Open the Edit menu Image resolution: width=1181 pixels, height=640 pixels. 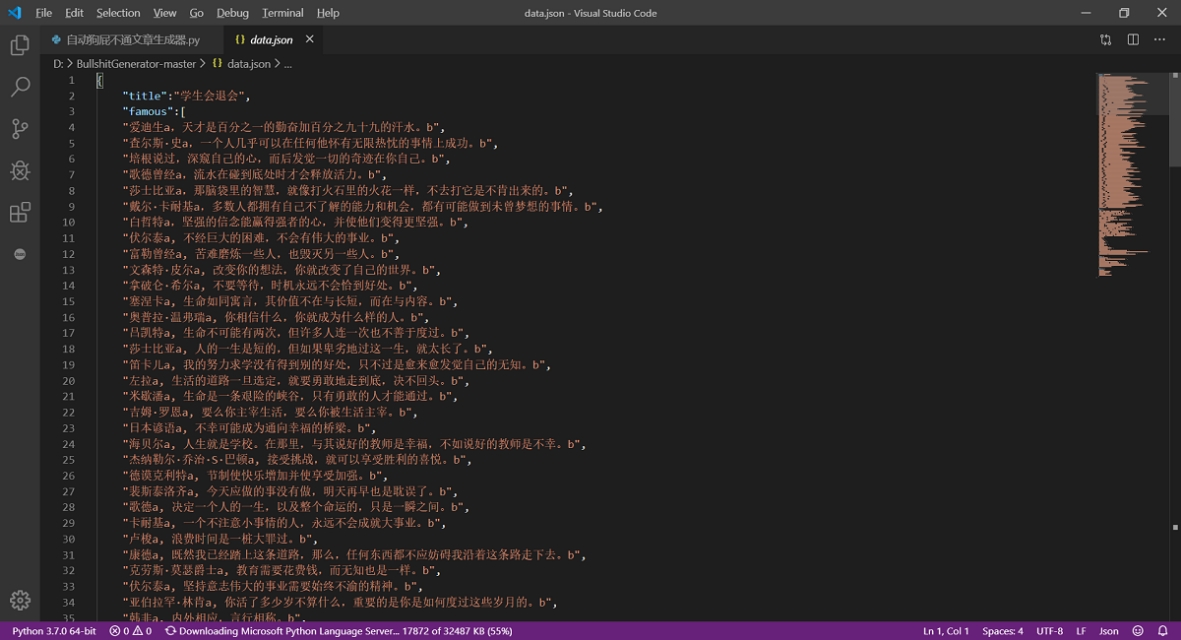pyautogui.click(x=74, y=13)
